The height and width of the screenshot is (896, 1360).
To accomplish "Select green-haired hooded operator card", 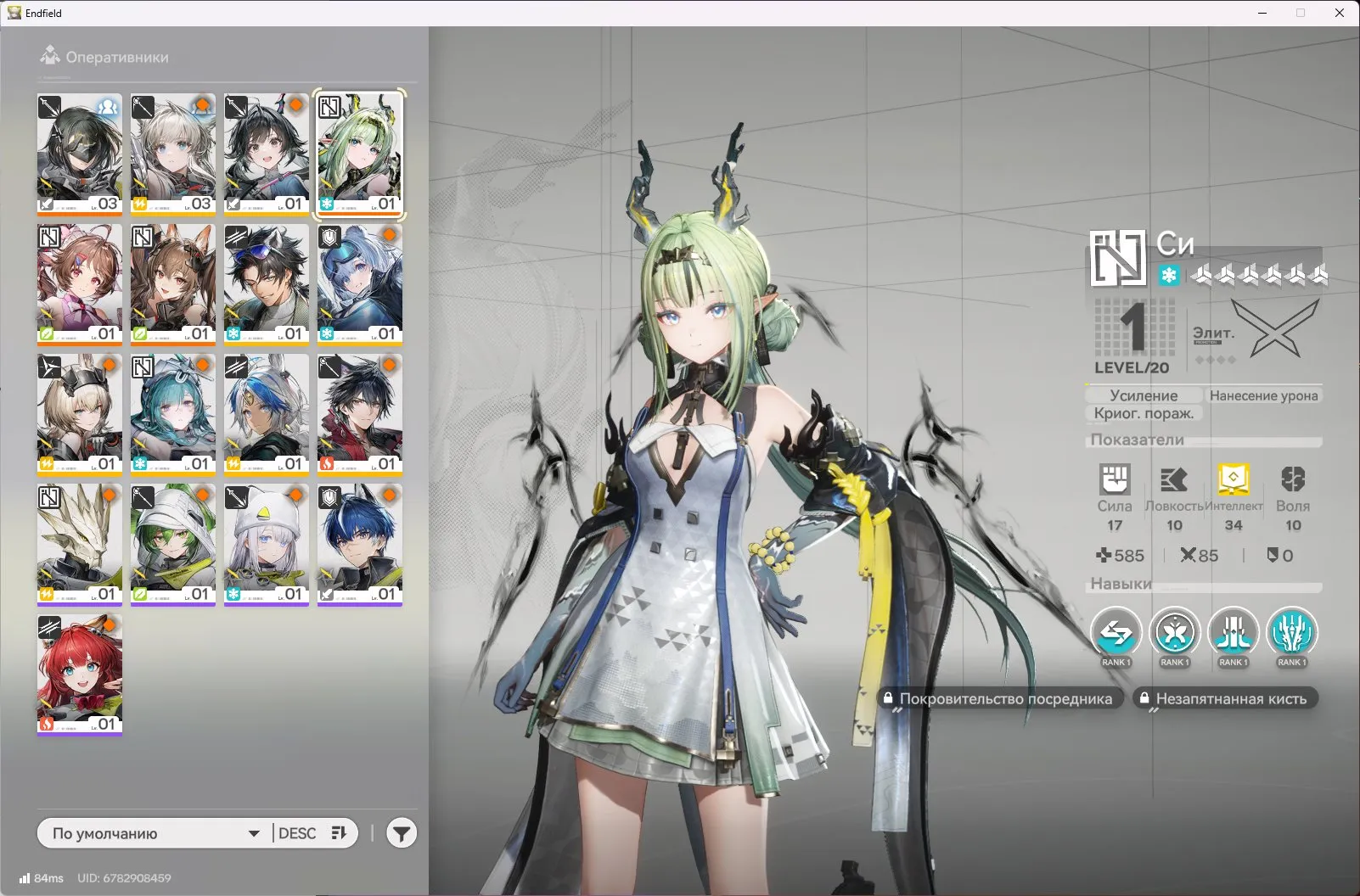I will tap(173, 545).
